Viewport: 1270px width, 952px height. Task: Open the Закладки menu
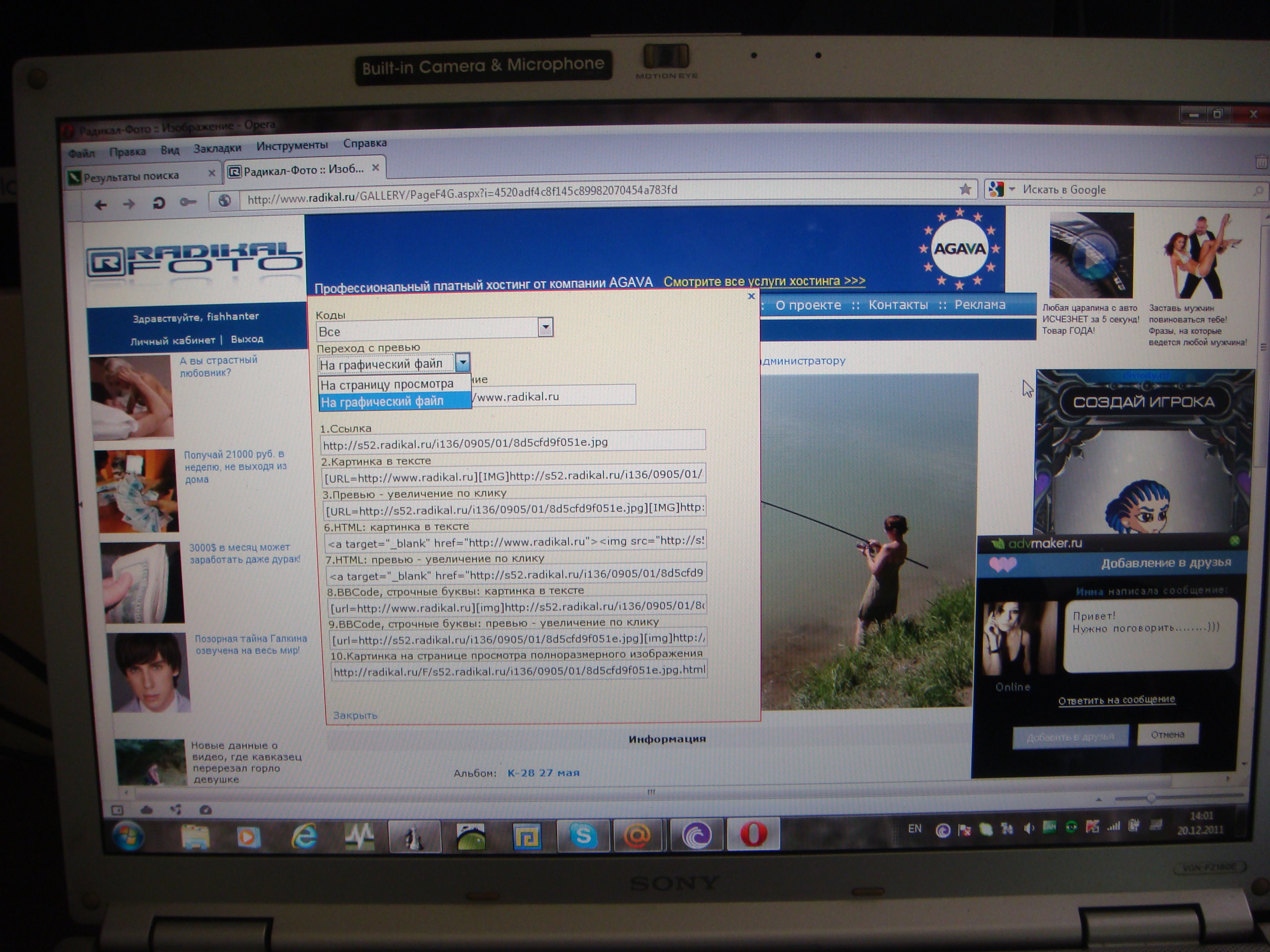point(217,148)
